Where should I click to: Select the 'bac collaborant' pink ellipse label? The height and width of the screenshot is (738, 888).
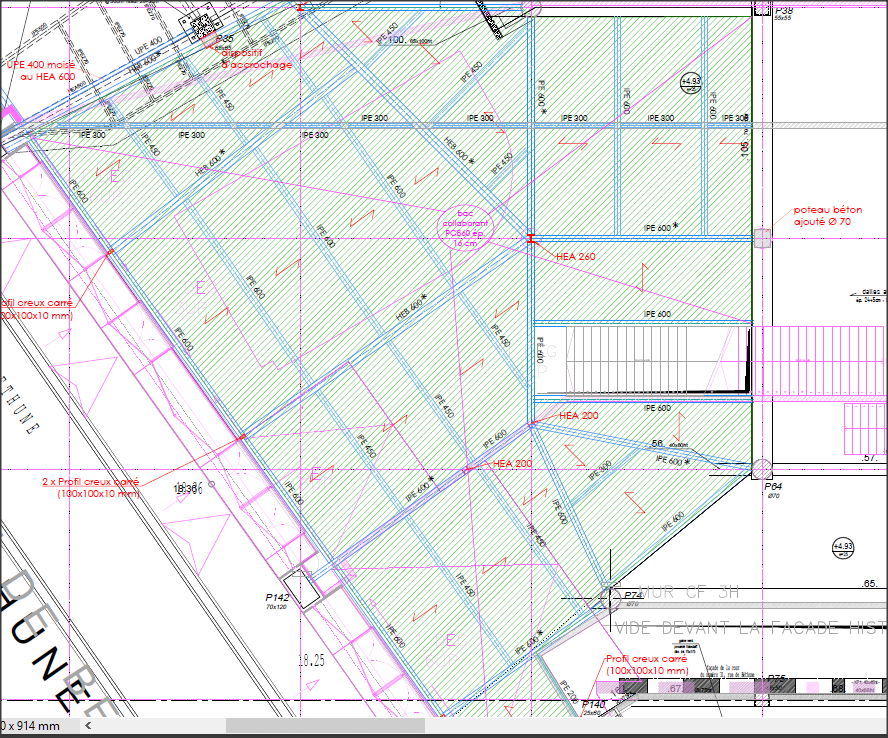[465, 228]
